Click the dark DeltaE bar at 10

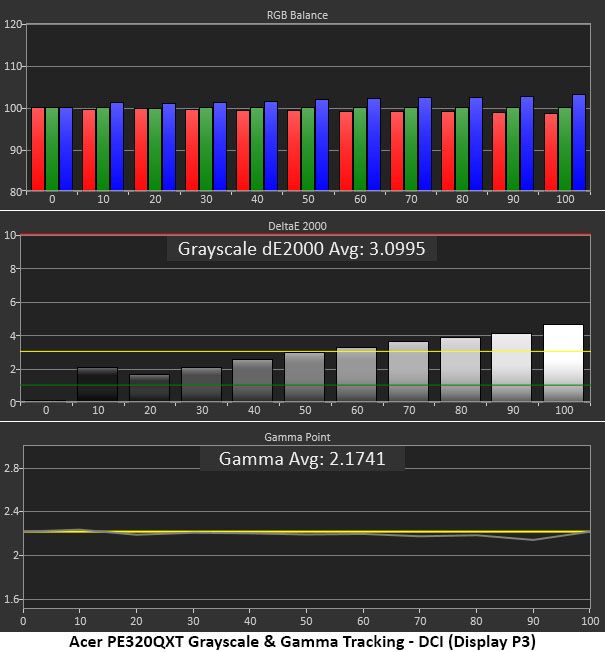coord(98,385)
